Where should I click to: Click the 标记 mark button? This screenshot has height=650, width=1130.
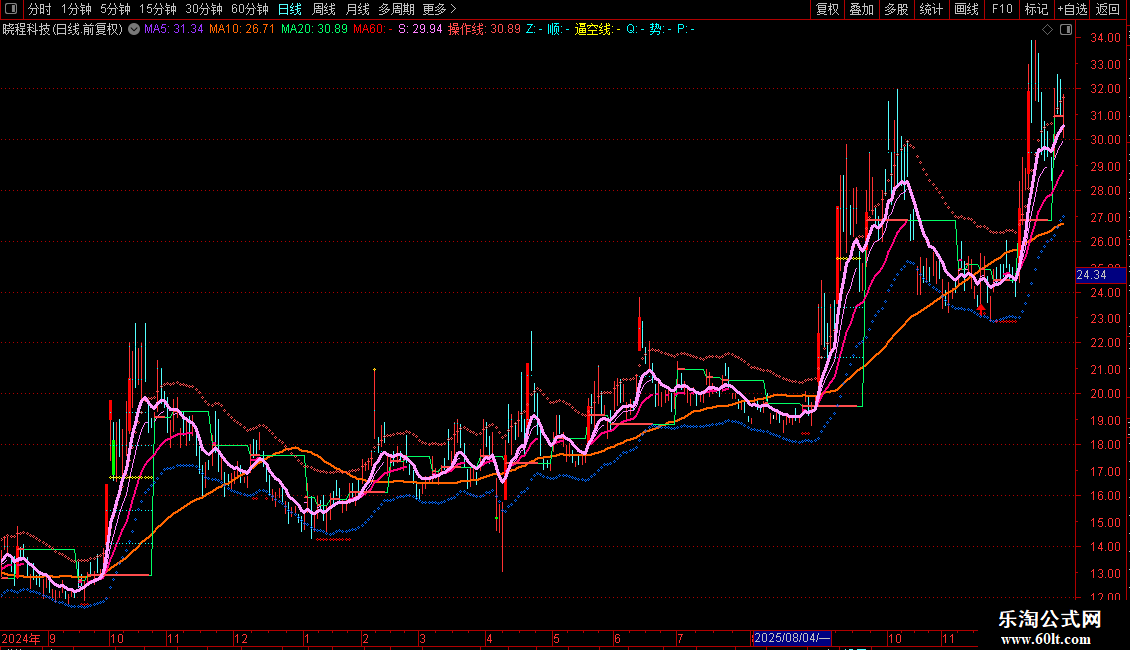point(1036,9)
